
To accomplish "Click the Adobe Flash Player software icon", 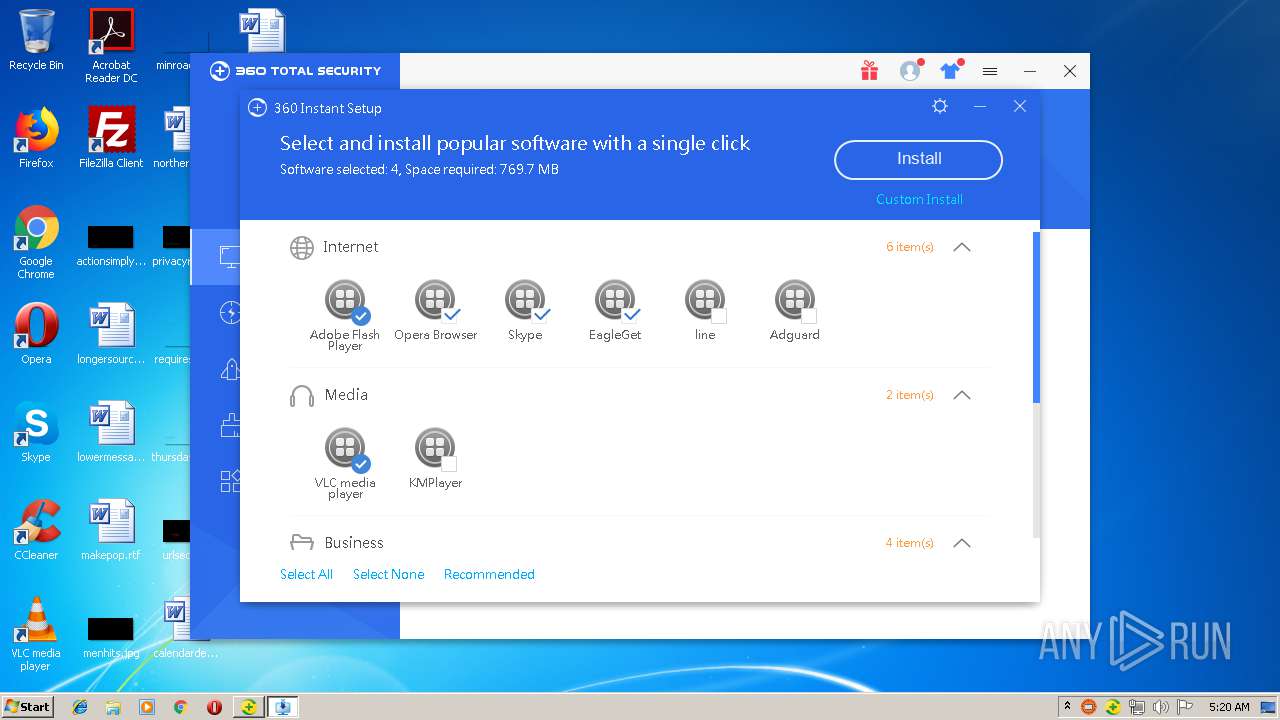I will click(x=344, y=299).
